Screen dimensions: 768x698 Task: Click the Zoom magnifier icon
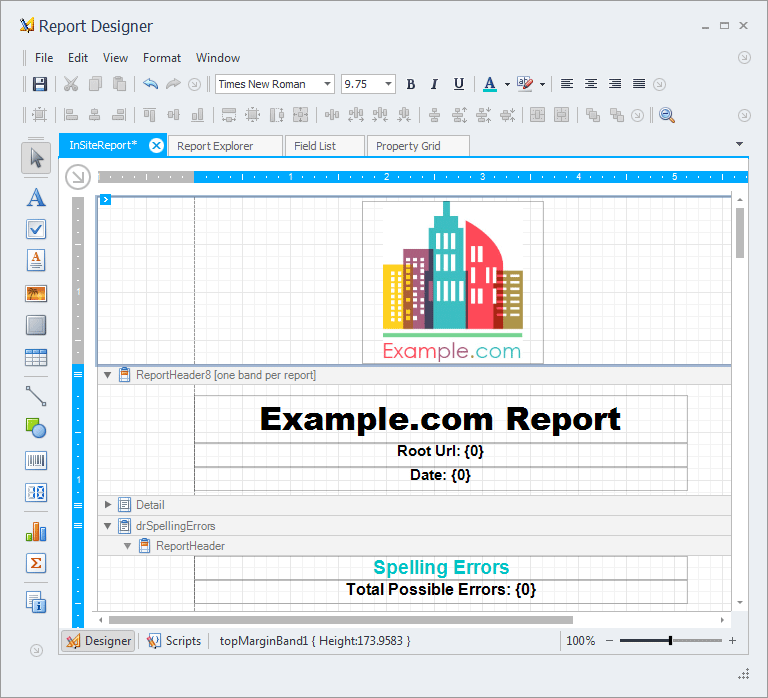click(x=667, y=115)
